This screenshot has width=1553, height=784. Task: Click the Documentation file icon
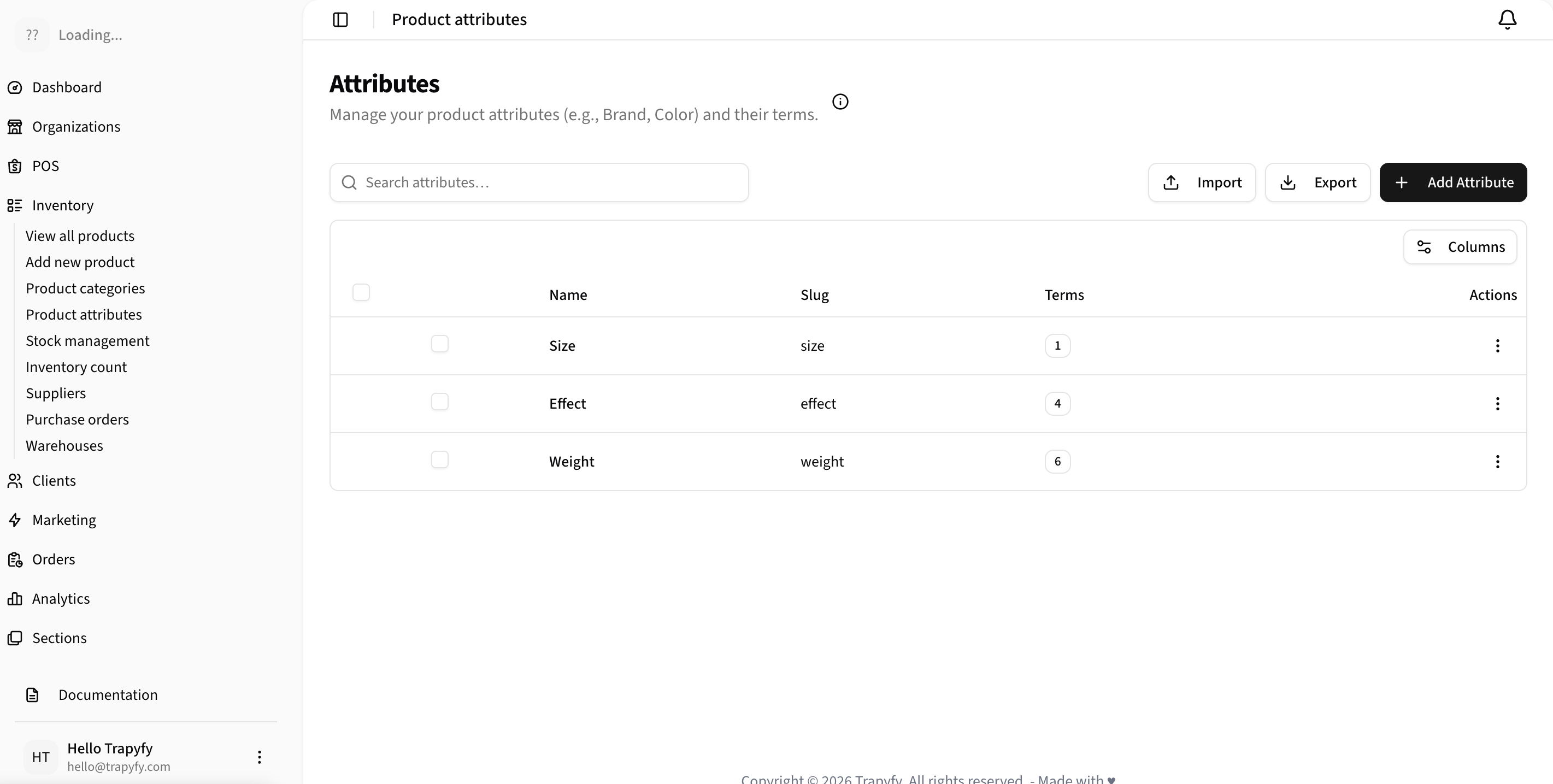pyautogui.click(x=33, y=695)
